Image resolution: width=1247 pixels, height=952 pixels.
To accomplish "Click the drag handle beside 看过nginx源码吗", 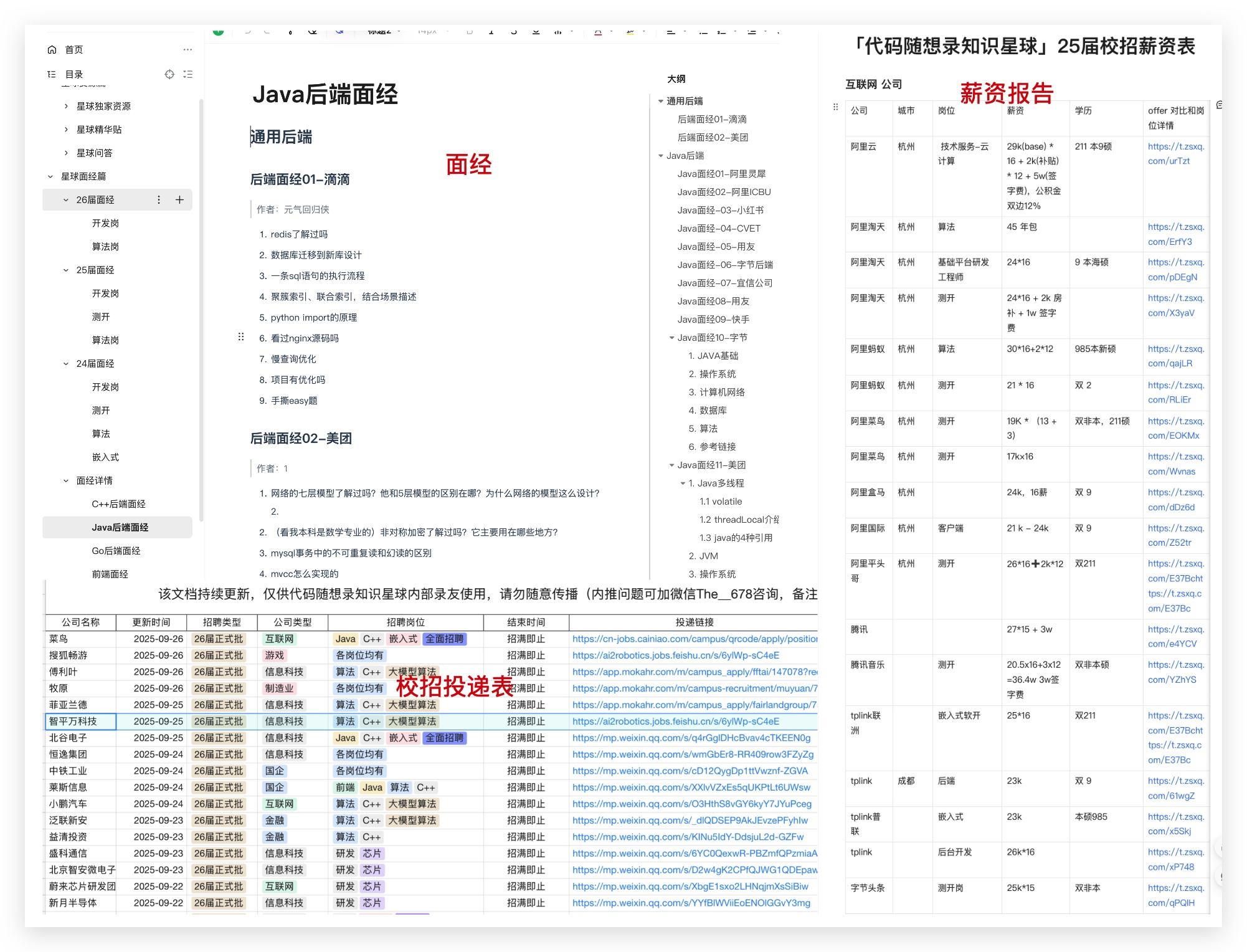I will [x=241, y=337].
